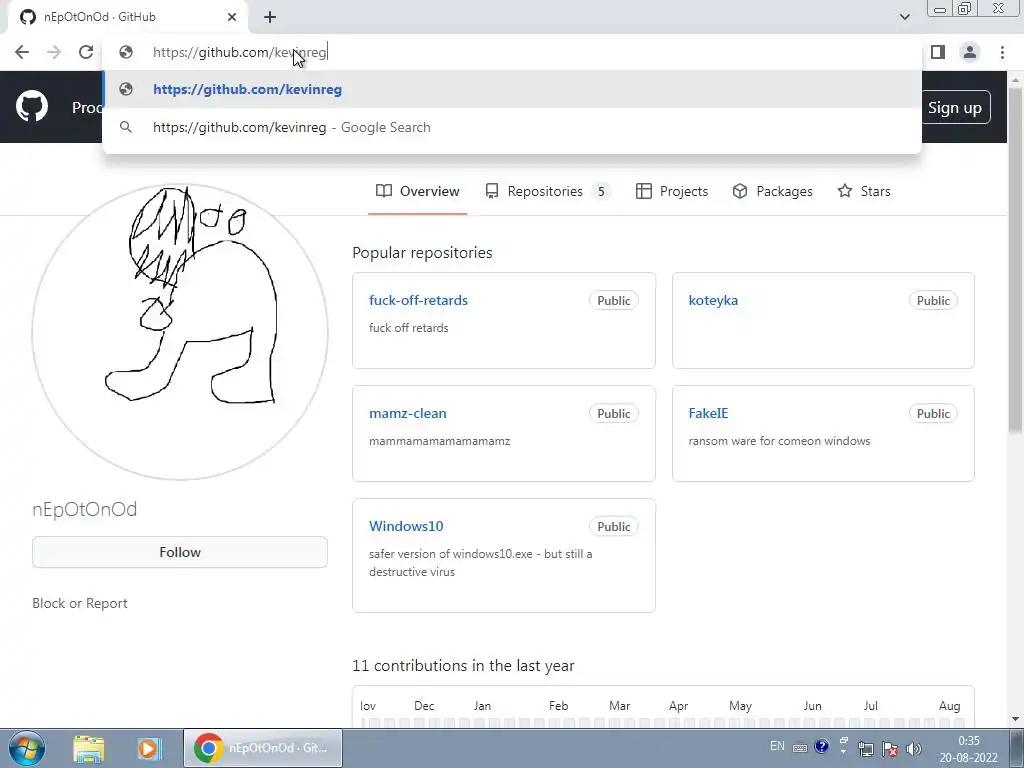Click the Action Center flag tray icon
1024x768 pixels.
889,749
